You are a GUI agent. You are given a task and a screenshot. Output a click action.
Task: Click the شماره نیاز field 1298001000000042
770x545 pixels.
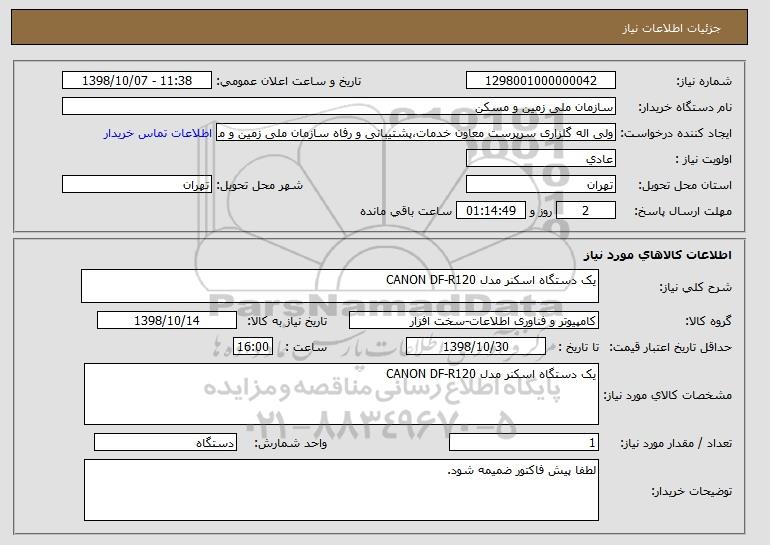click(x=541, y=81)
